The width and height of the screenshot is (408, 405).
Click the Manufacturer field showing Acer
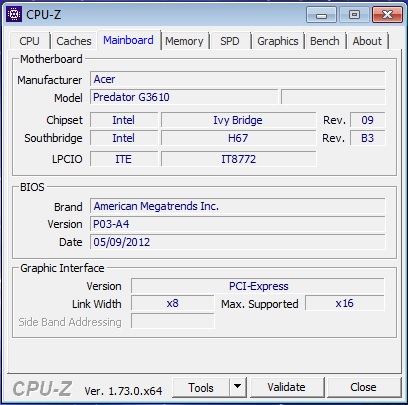(x=237, y=79)
